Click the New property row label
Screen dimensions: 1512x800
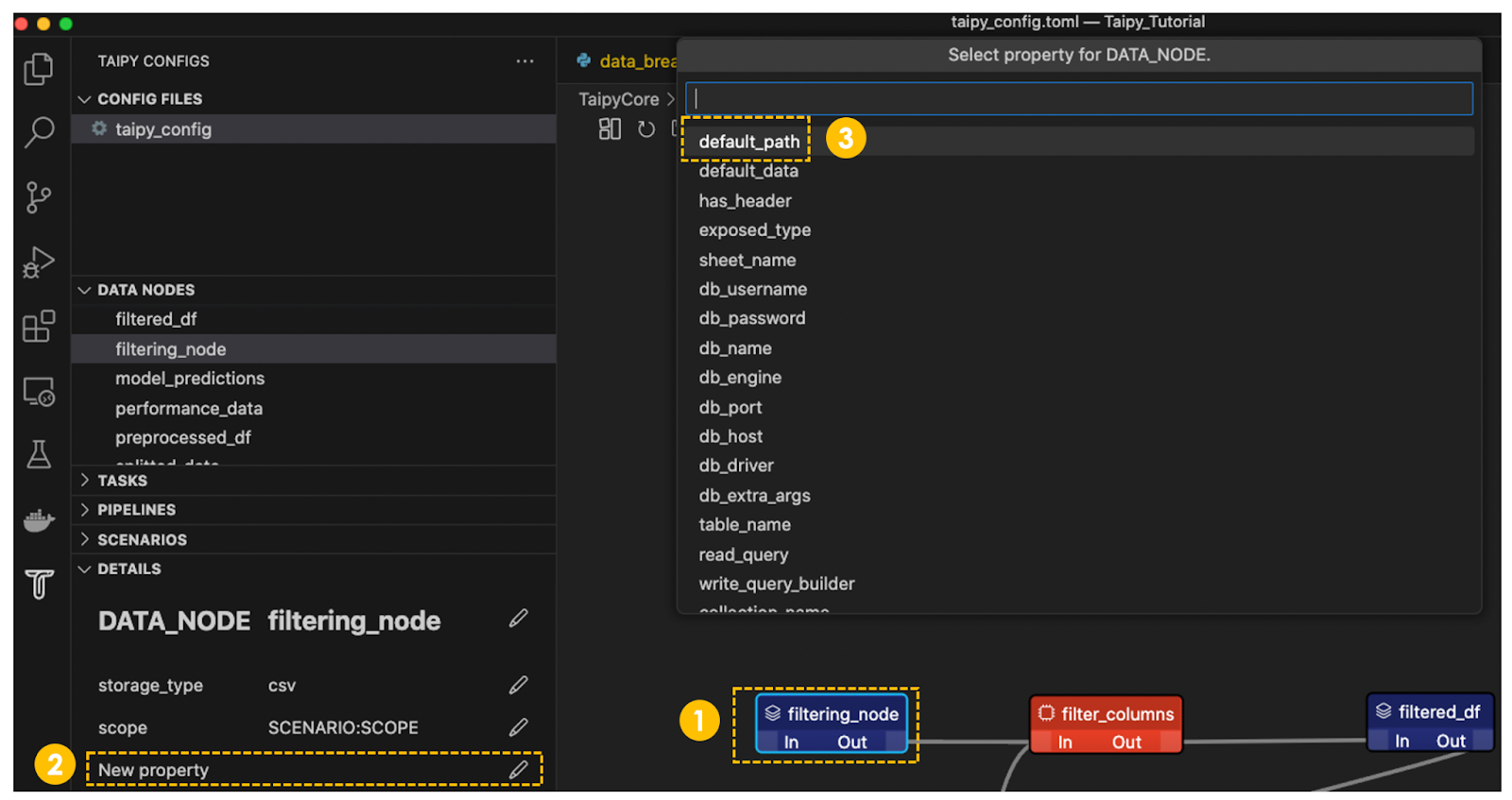[x=153, y=771]
